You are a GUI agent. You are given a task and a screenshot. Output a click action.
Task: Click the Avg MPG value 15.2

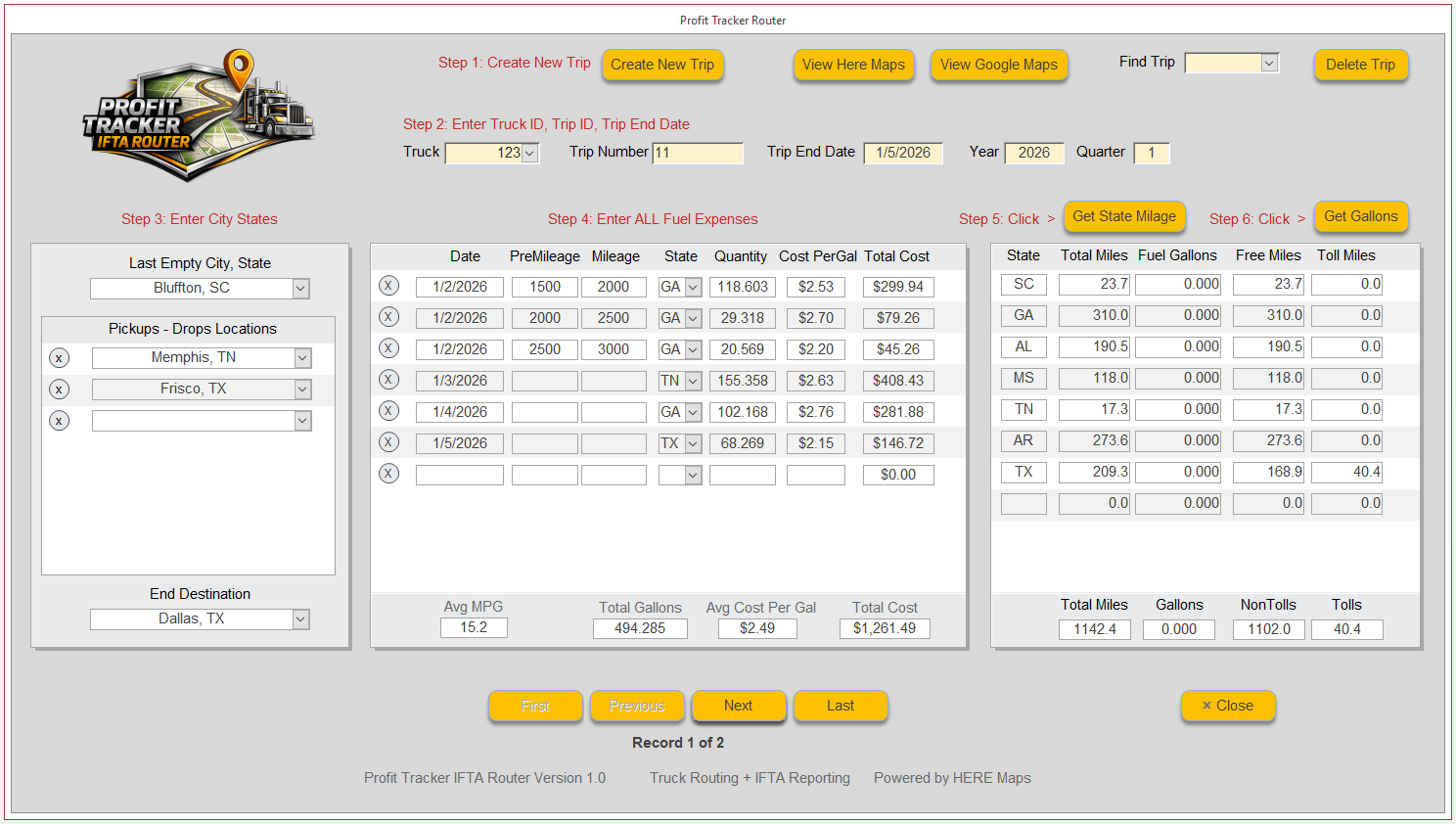coord(474,627)
